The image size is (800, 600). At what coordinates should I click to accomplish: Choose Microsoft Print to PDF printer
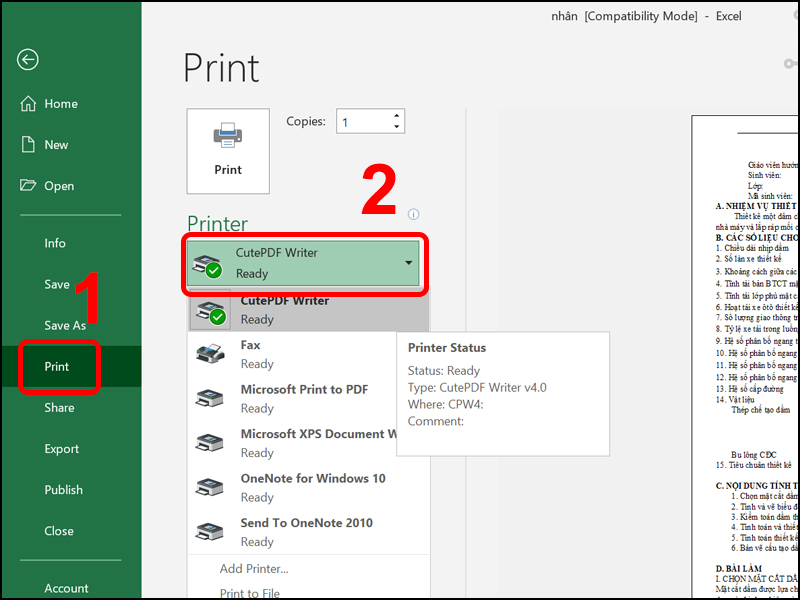[295, 398]
